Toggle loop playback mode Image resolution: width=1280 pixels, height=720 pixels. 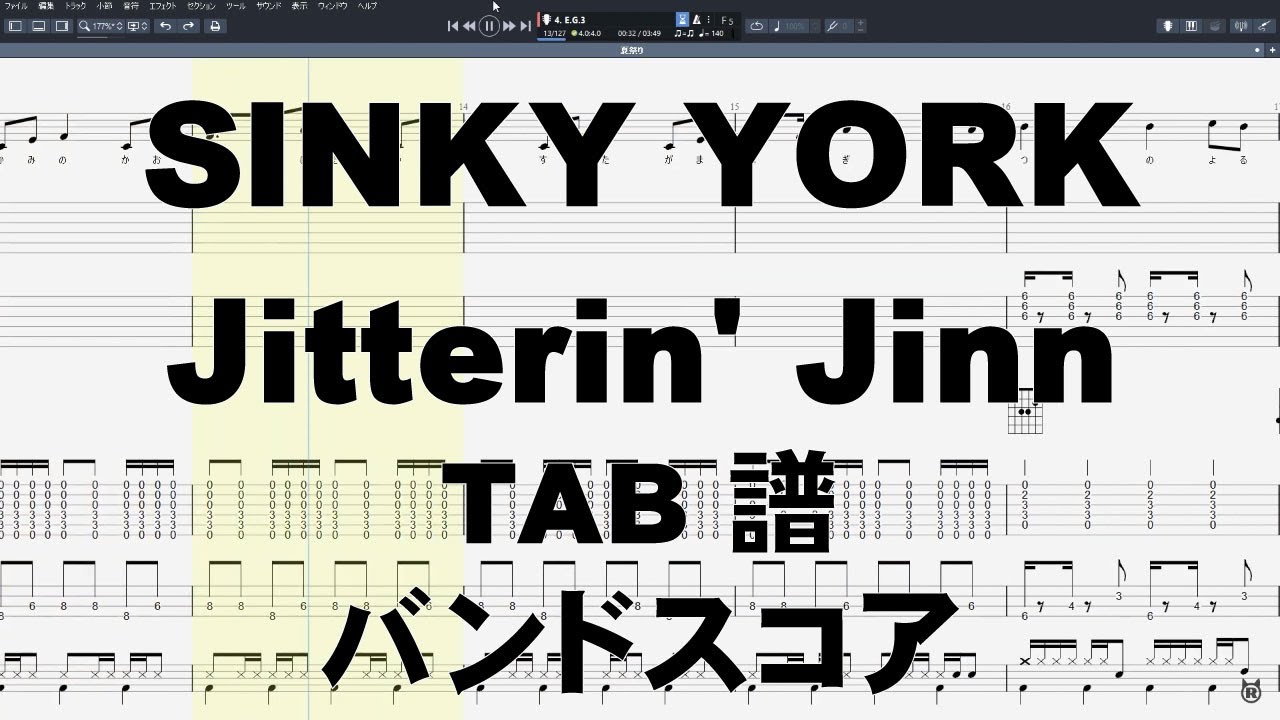click(x=757, y=26)
